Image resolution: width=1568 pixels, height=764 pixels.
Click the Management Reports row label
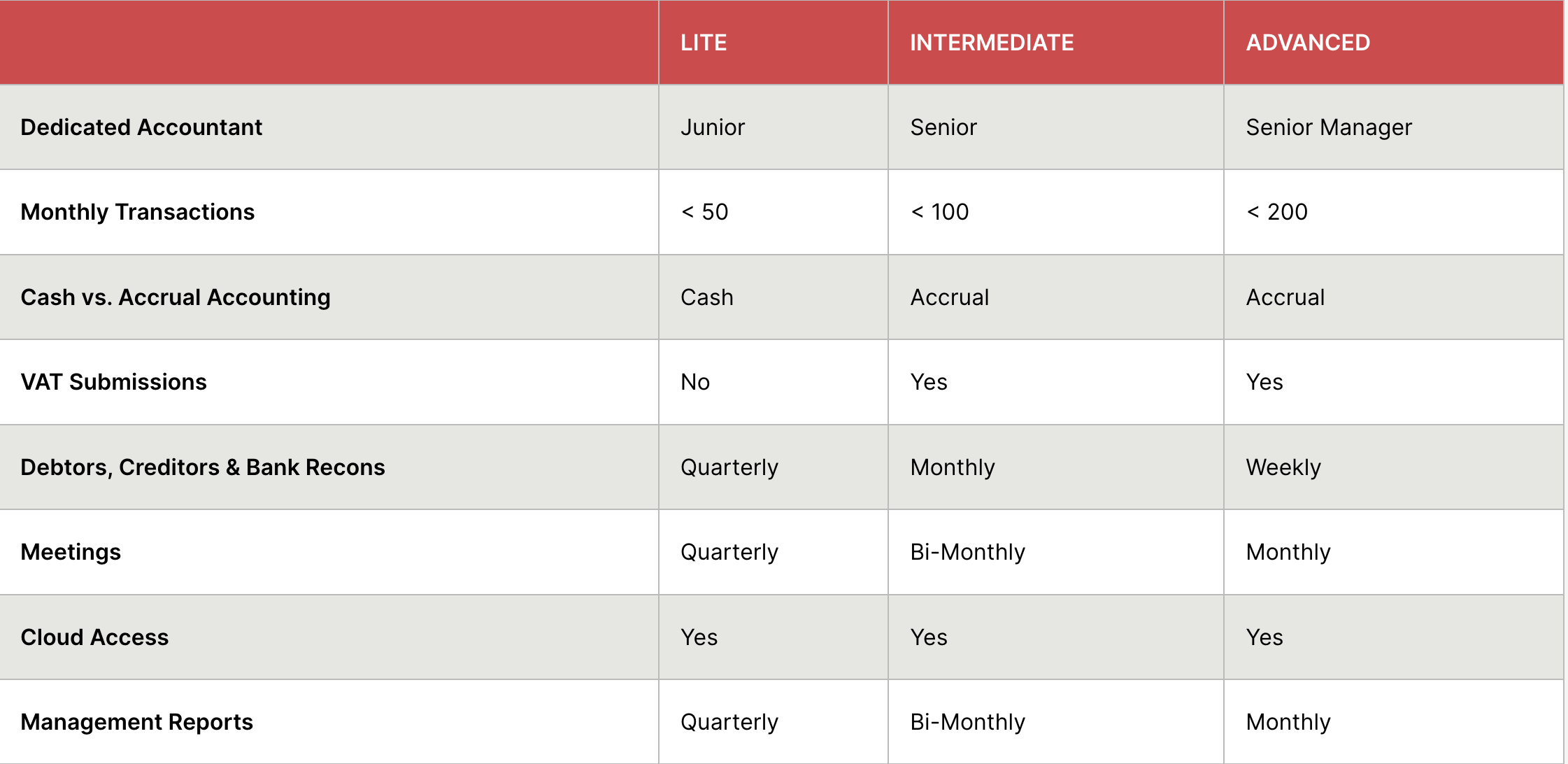click(137, 722)
